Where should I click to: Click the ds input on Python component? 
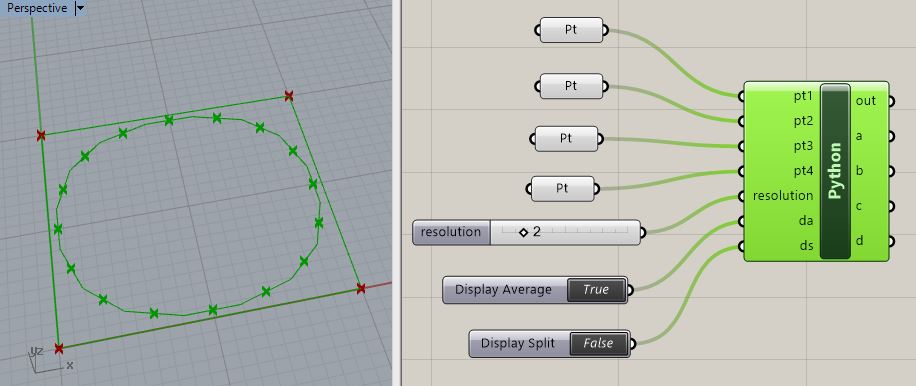point(806,246)
